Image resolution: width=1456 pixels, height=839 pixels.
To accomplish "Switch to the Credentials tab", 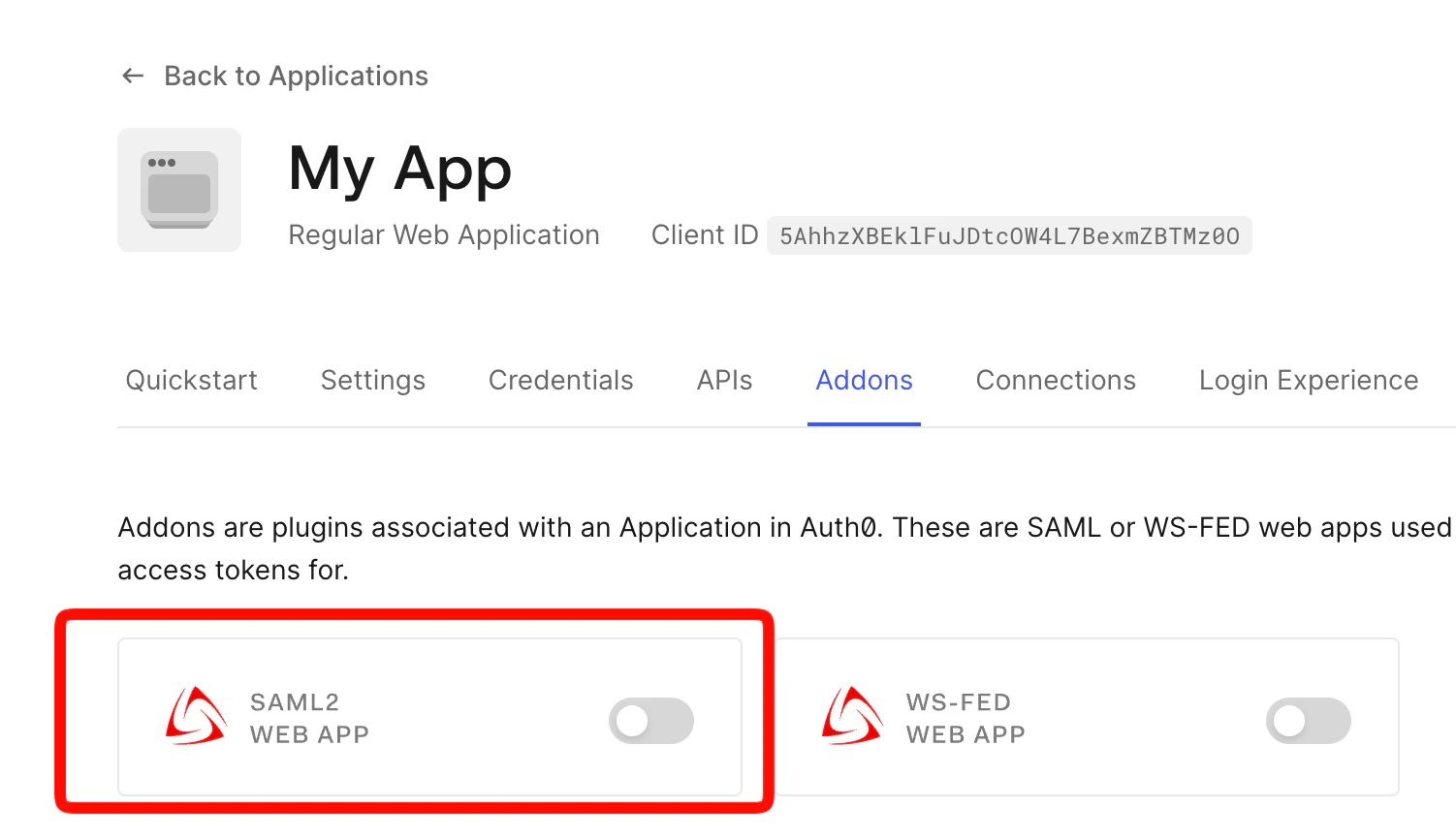I will point(560,380).
